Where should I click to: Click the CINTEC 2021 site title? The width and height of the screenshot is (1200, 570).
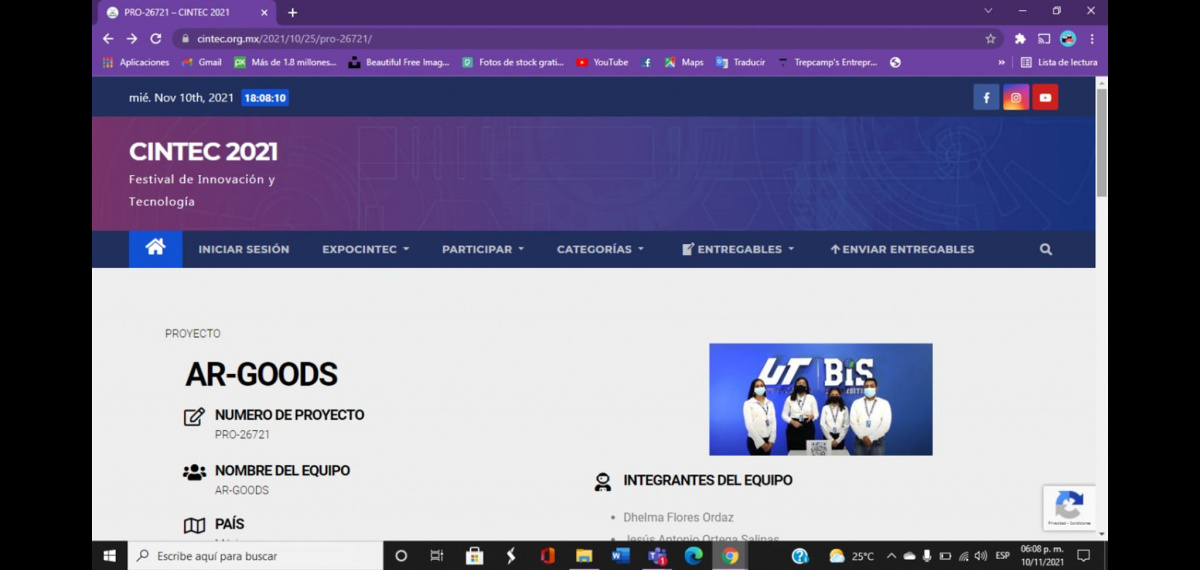point(203,152)
